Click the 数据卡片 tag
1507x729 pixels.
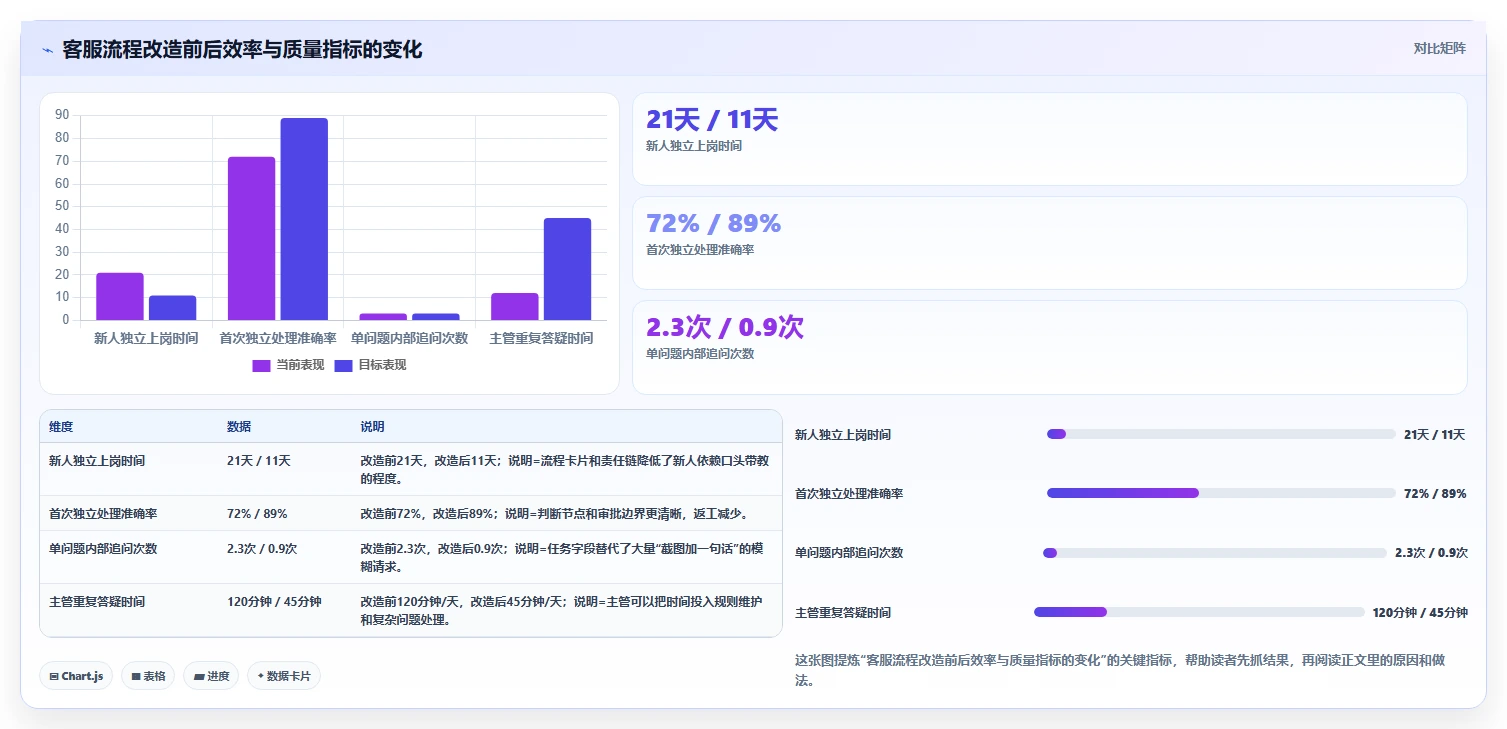(x=284, y=676)
